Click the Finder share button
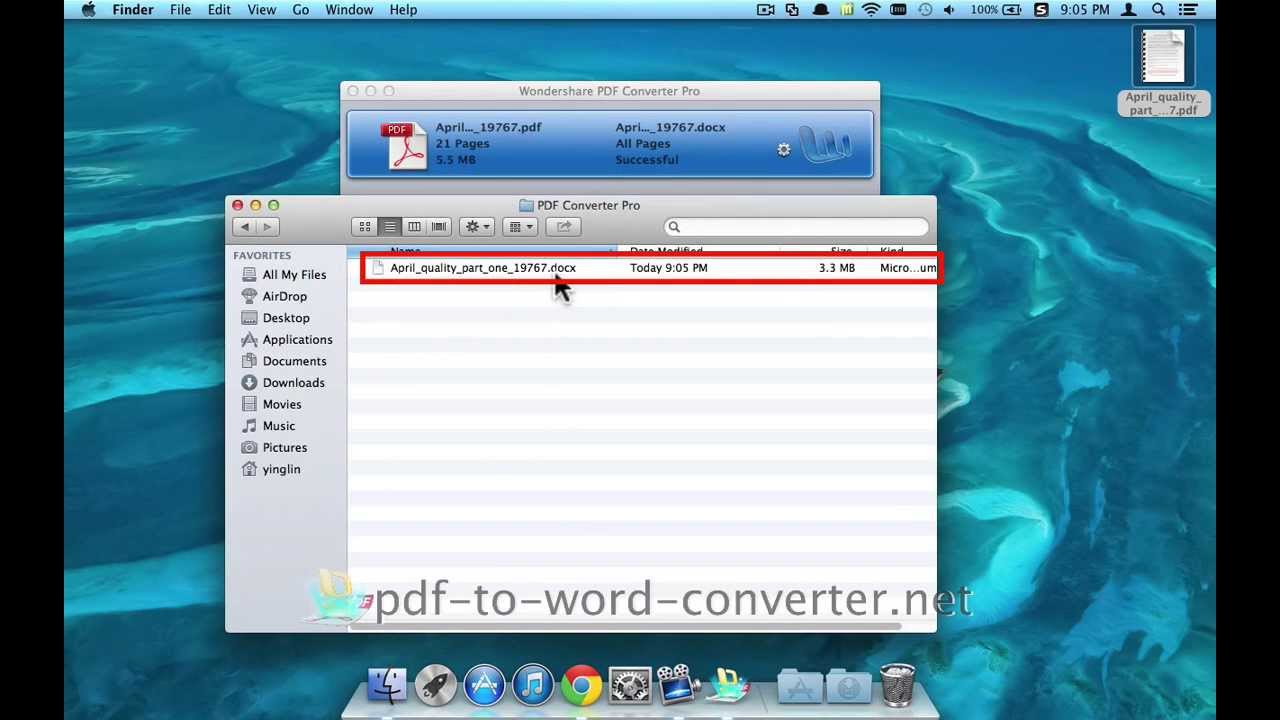1280x720 pixels. (564, 227)
